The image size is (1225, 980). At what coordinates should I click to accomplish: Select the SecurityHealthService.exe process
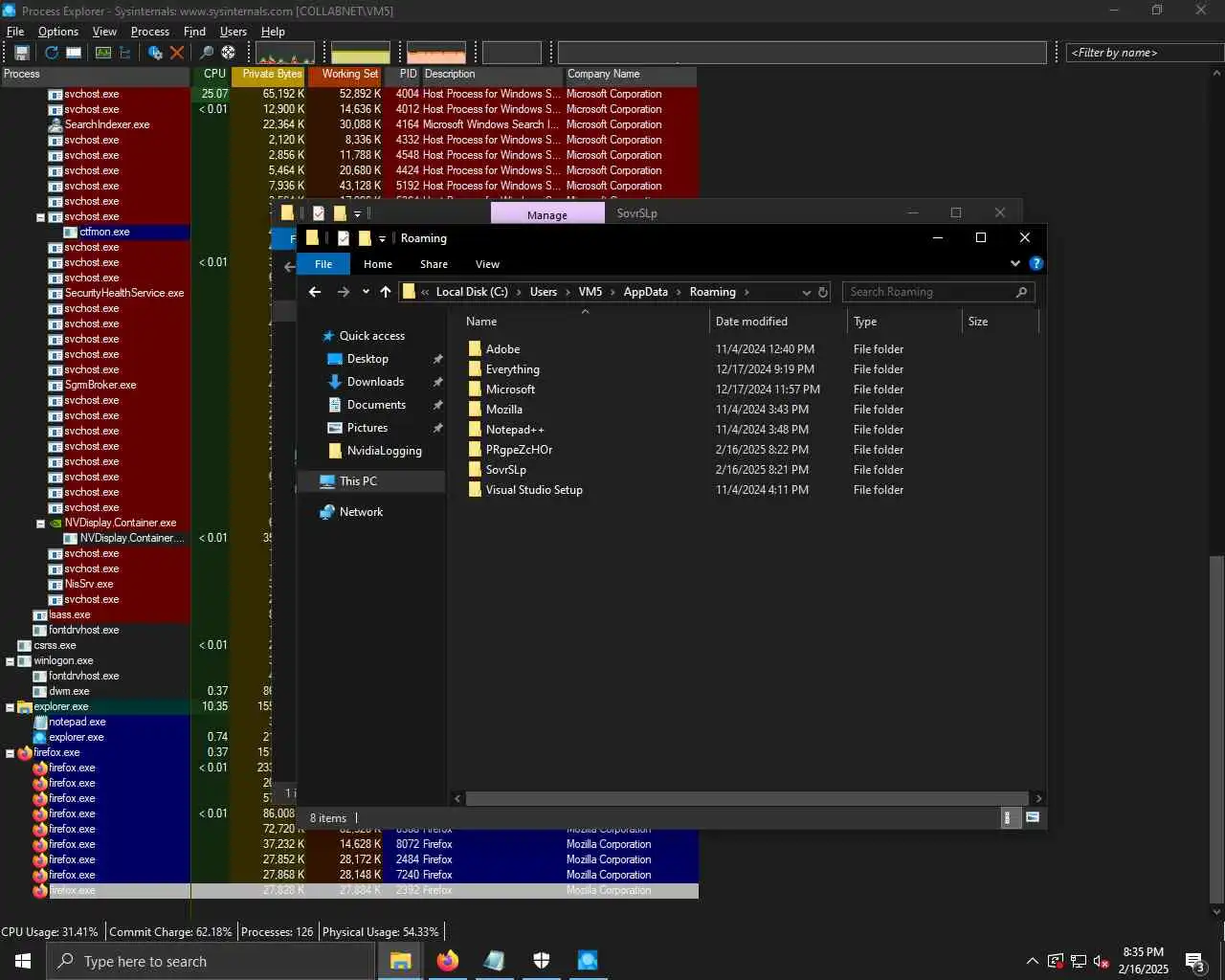click(x=124, y=293)
